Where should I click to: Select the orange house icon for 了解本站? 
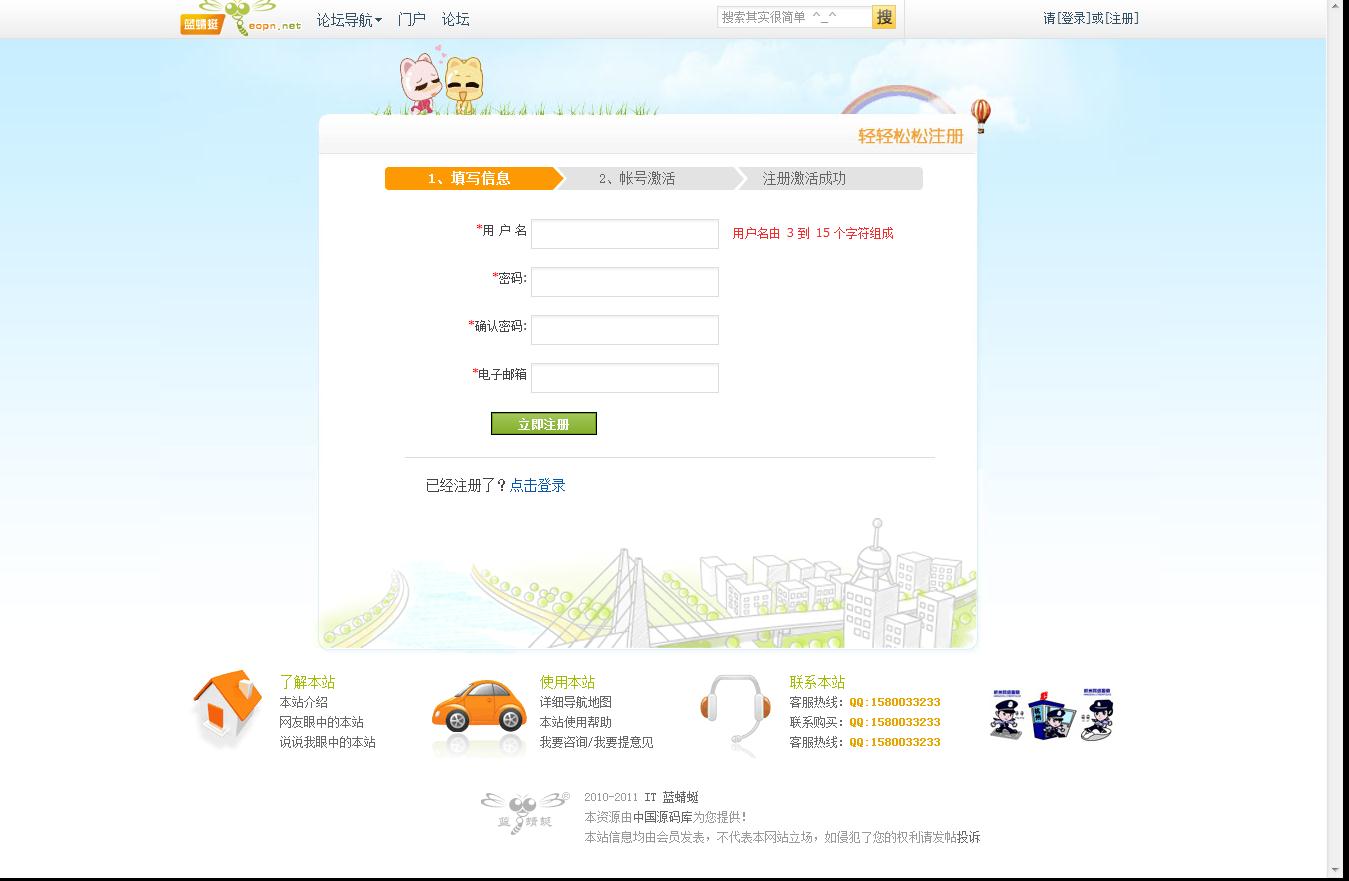226,710
